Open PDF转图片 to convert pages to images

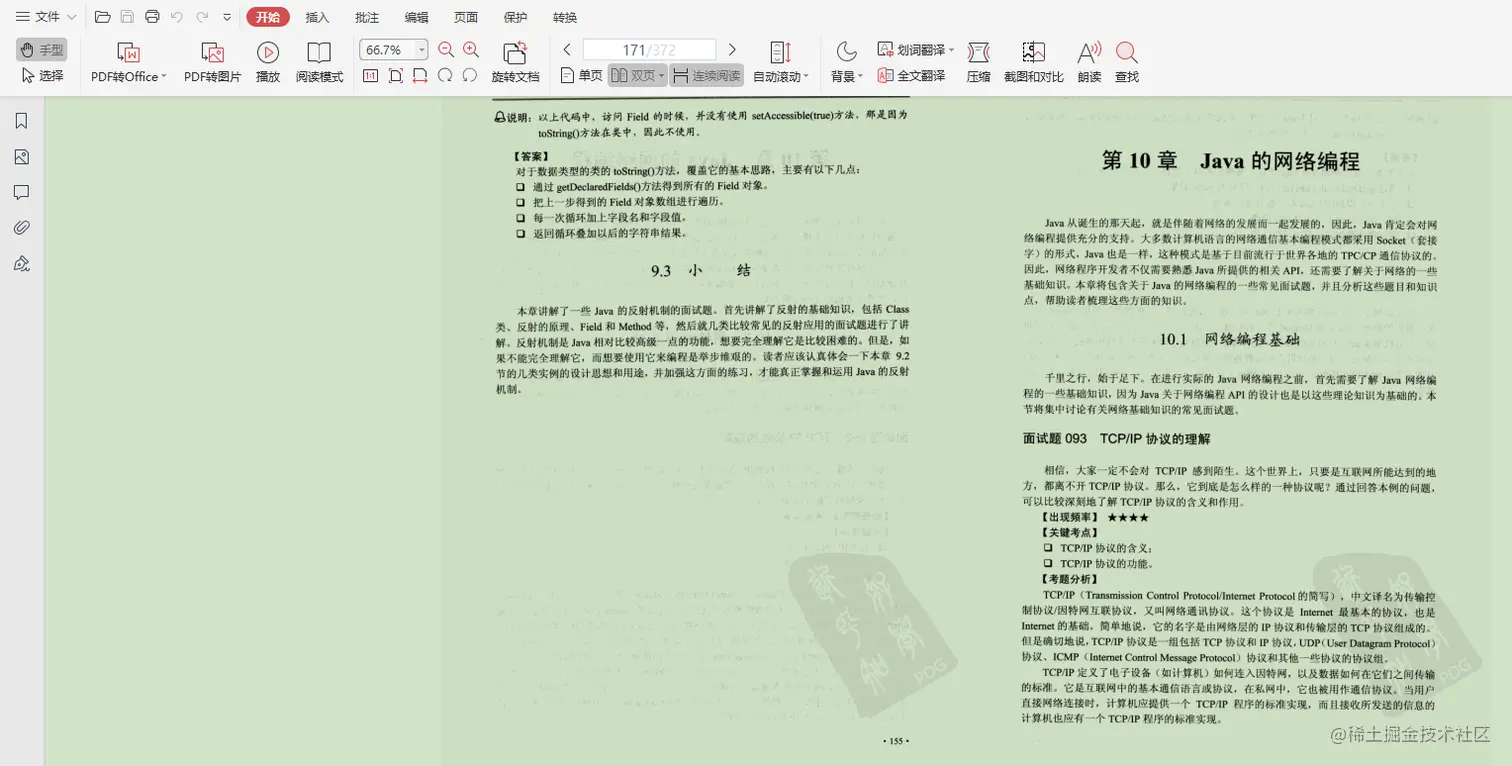click(211, 60)
